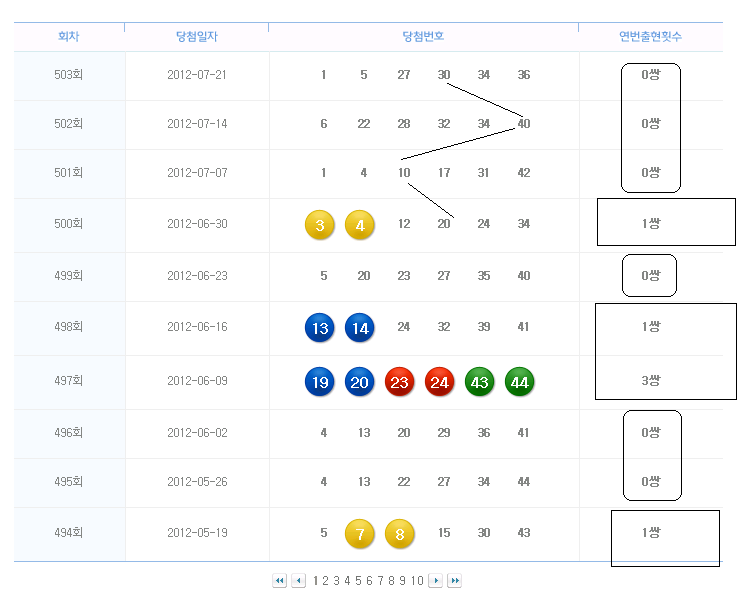The image size is (746, 594).
Task: Select the 503회 round cell
Action: click(69, 75)
